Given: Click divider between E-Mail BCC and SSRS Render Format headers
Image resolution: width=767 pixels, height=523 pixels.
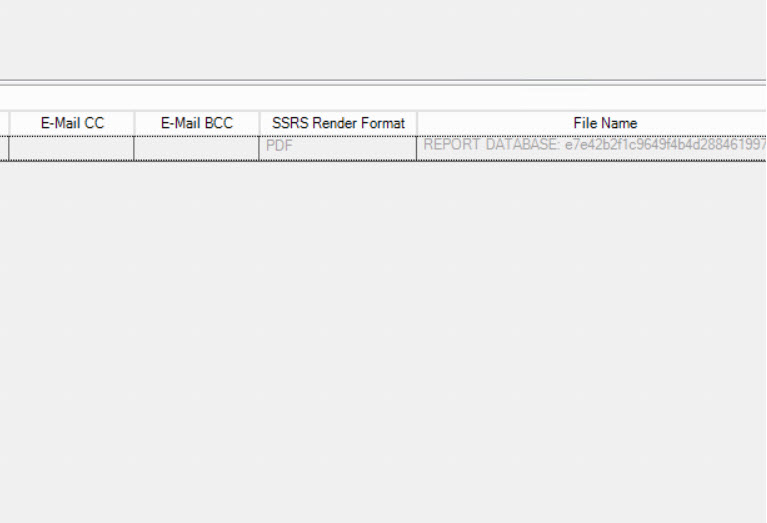Looking at the screenshot, I should [x=259, y=123].
